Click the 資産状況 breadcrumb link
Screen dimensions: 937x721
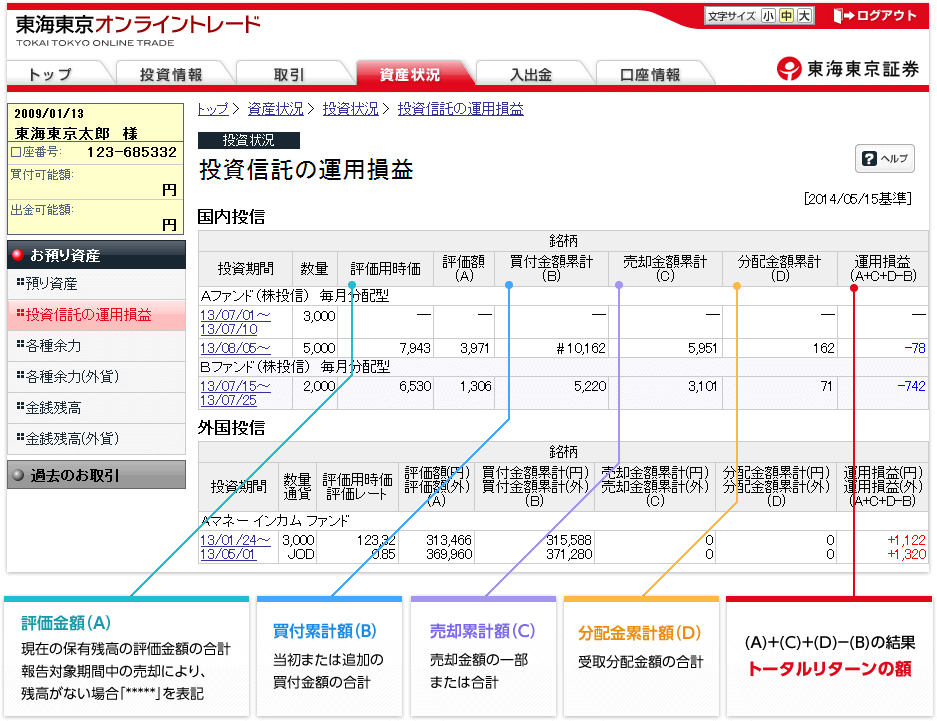click(x=275, y=109)
